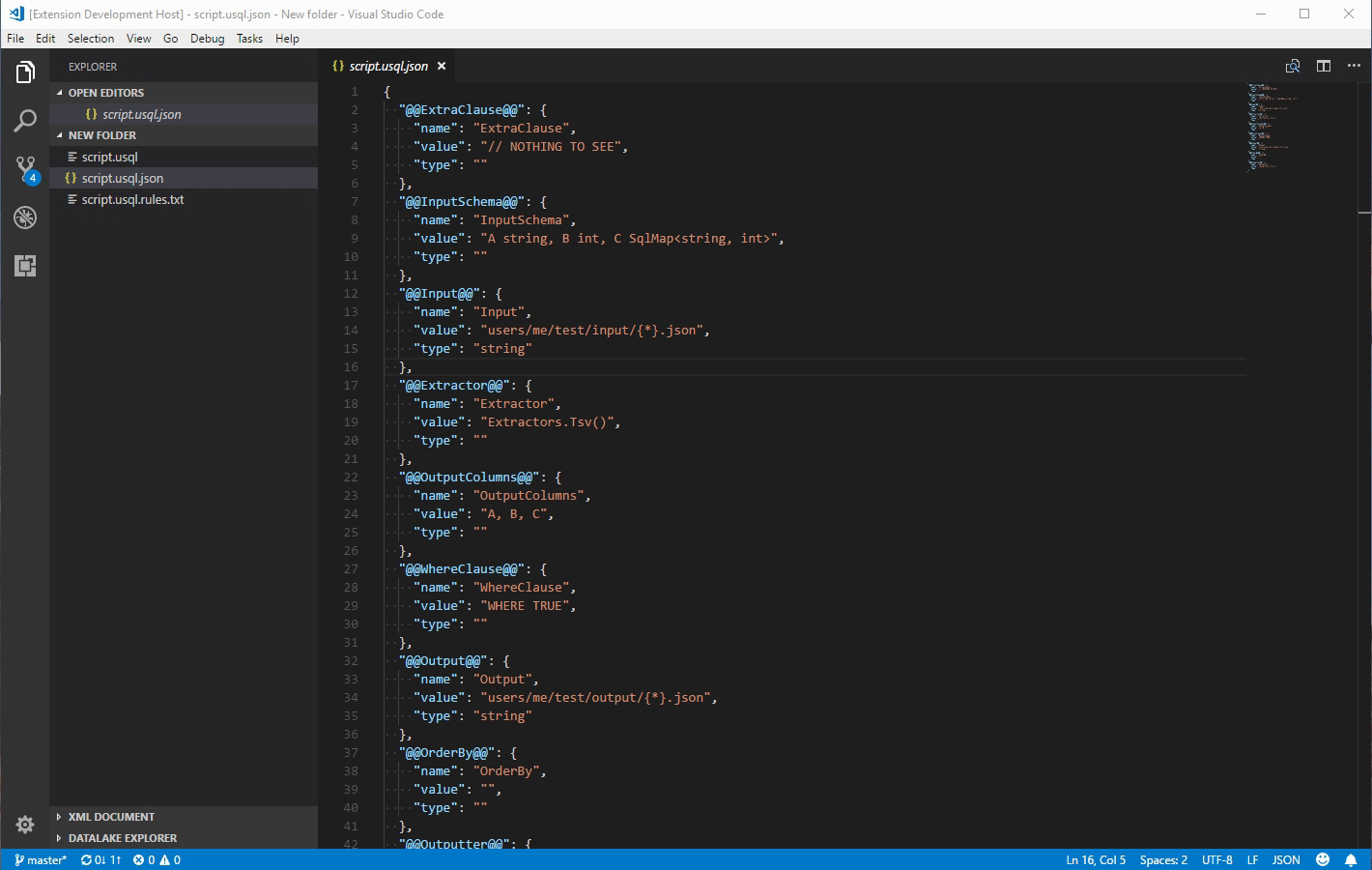Viewport: 1372px width, 870px height.
Task: Click the master* git branch indicator
Action: (41, 859)
